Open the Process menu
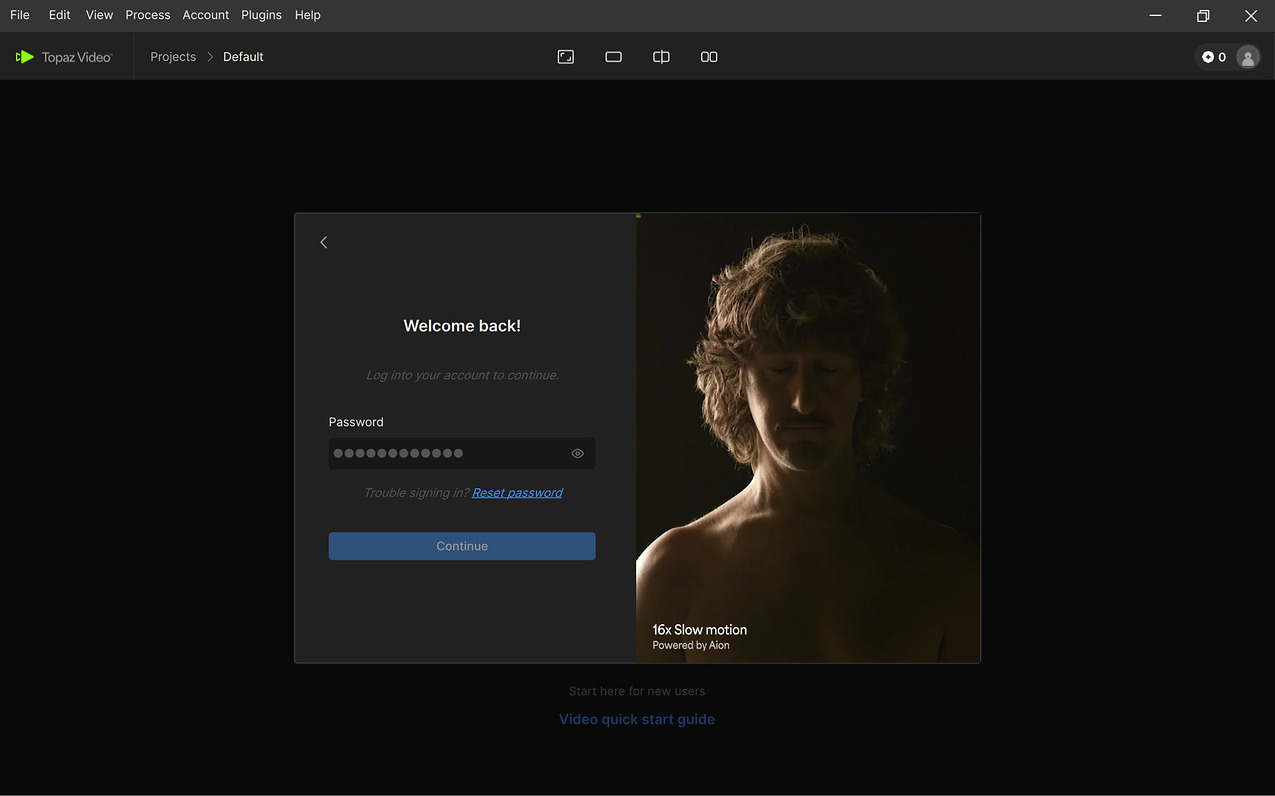The height and width of the screenshot is (796, 1275). point(148,15)
